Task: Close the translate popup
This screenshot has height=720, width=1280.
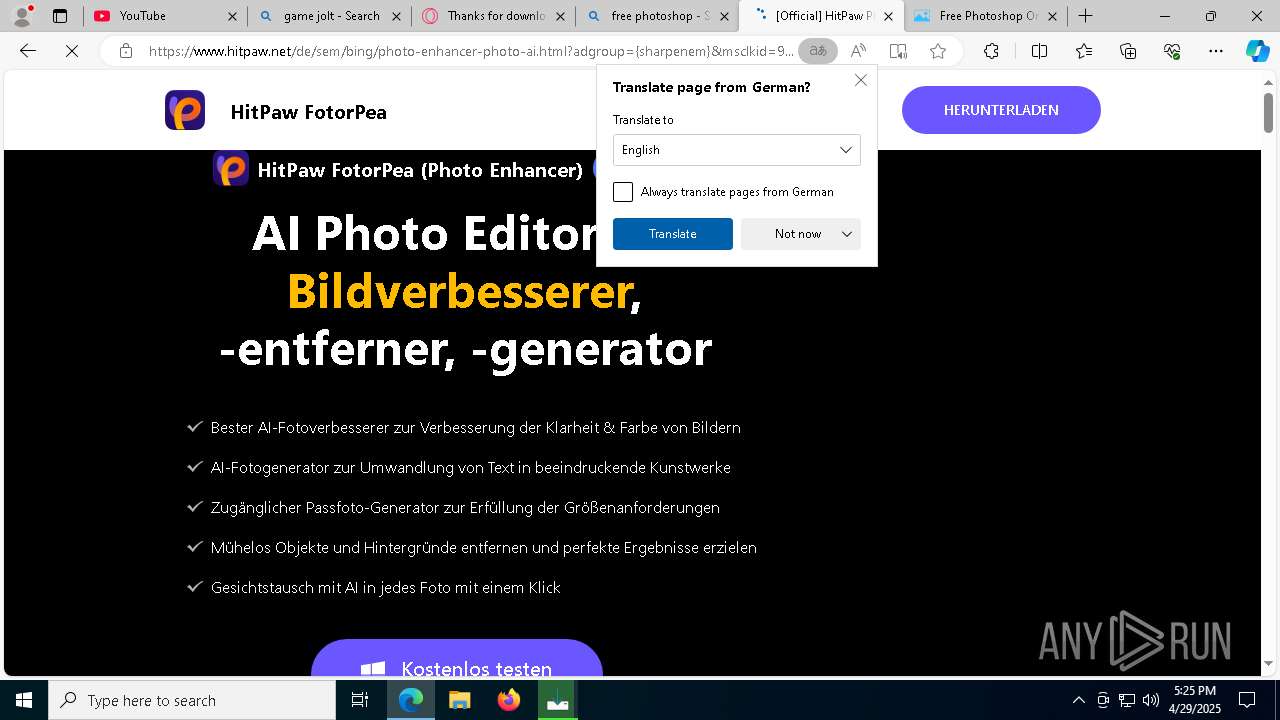Action: 861,80
